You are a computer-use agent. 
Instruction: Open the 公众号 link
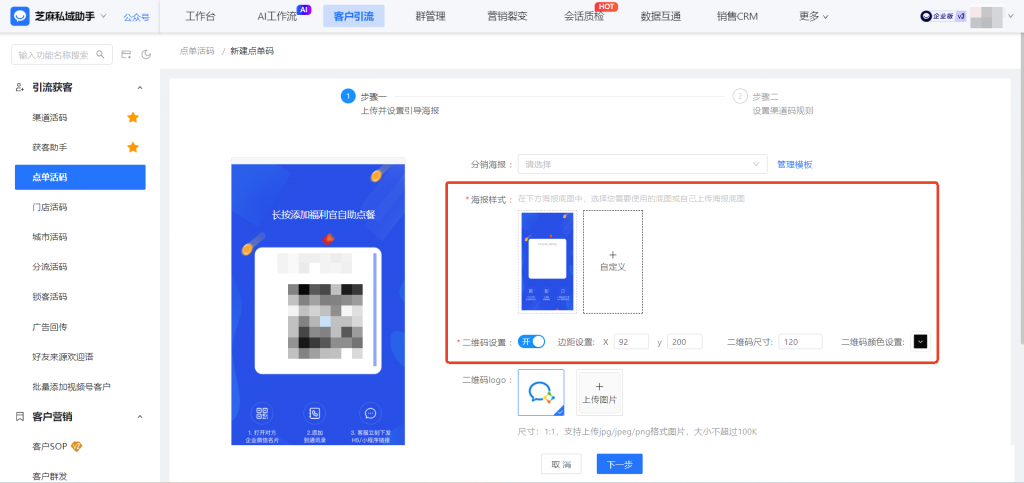point(136,17)
